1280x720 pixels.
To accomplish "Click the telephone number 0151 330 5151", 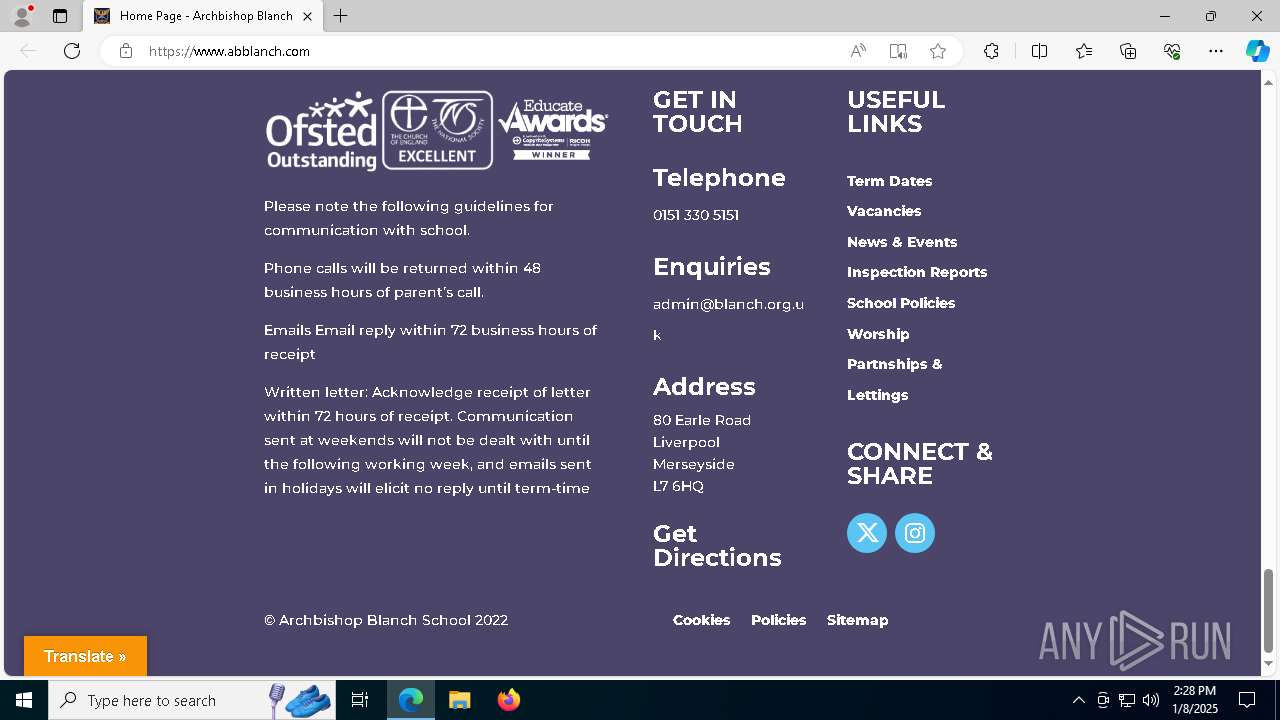I will 696,215.
